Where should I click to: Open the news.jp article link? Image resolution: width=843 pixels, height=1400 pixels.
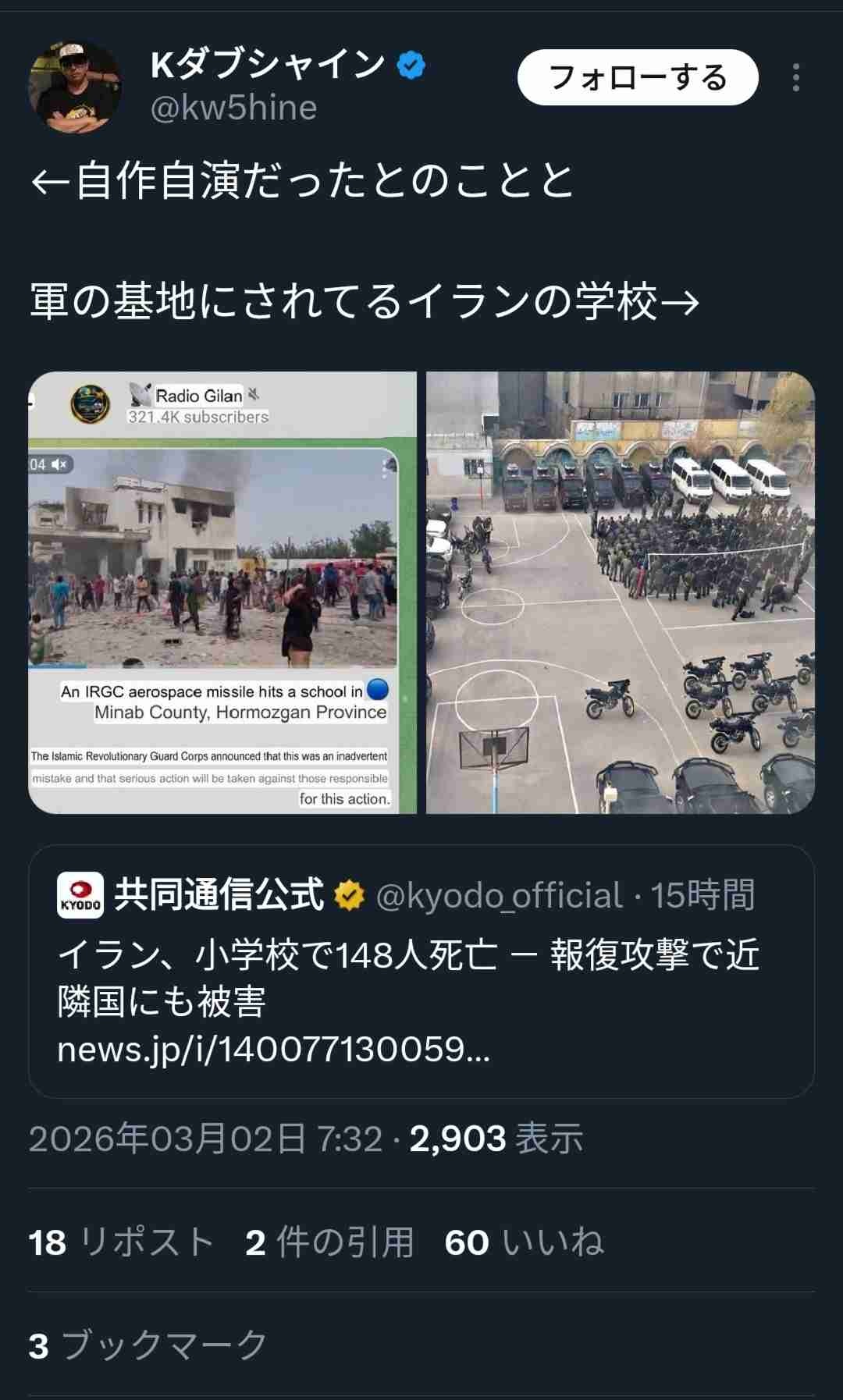coord(274,1050)
